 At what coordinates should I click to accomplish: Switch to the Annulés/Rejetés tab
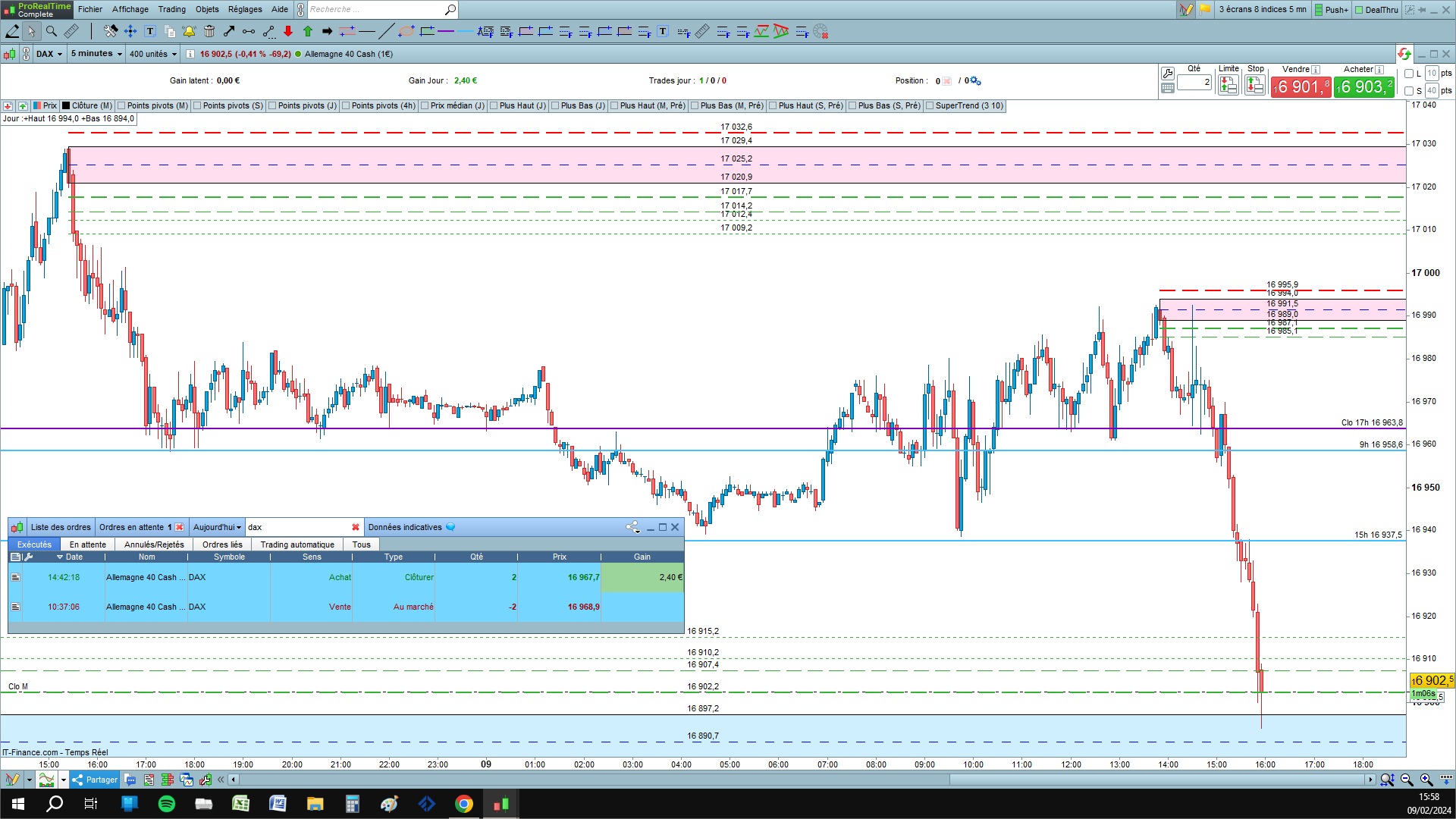pyautogui.click(x=154, y=544)
